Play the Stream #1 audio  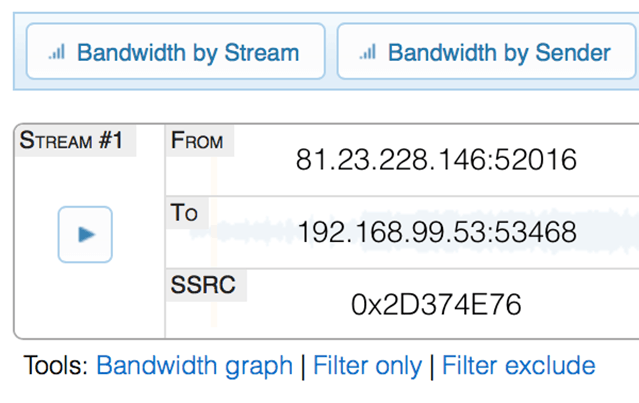point(85,234)
